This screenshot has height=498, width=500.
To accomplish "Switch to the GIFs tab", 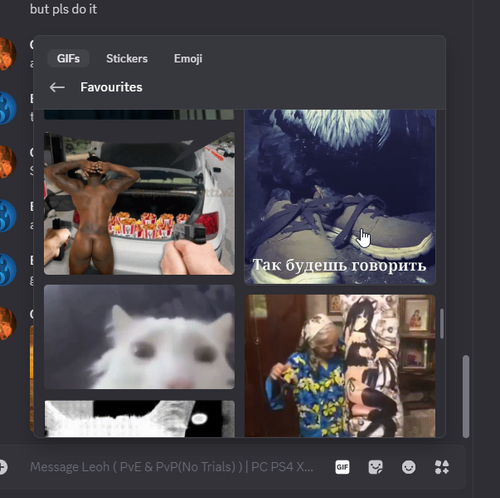I will [x=68, y=59].
